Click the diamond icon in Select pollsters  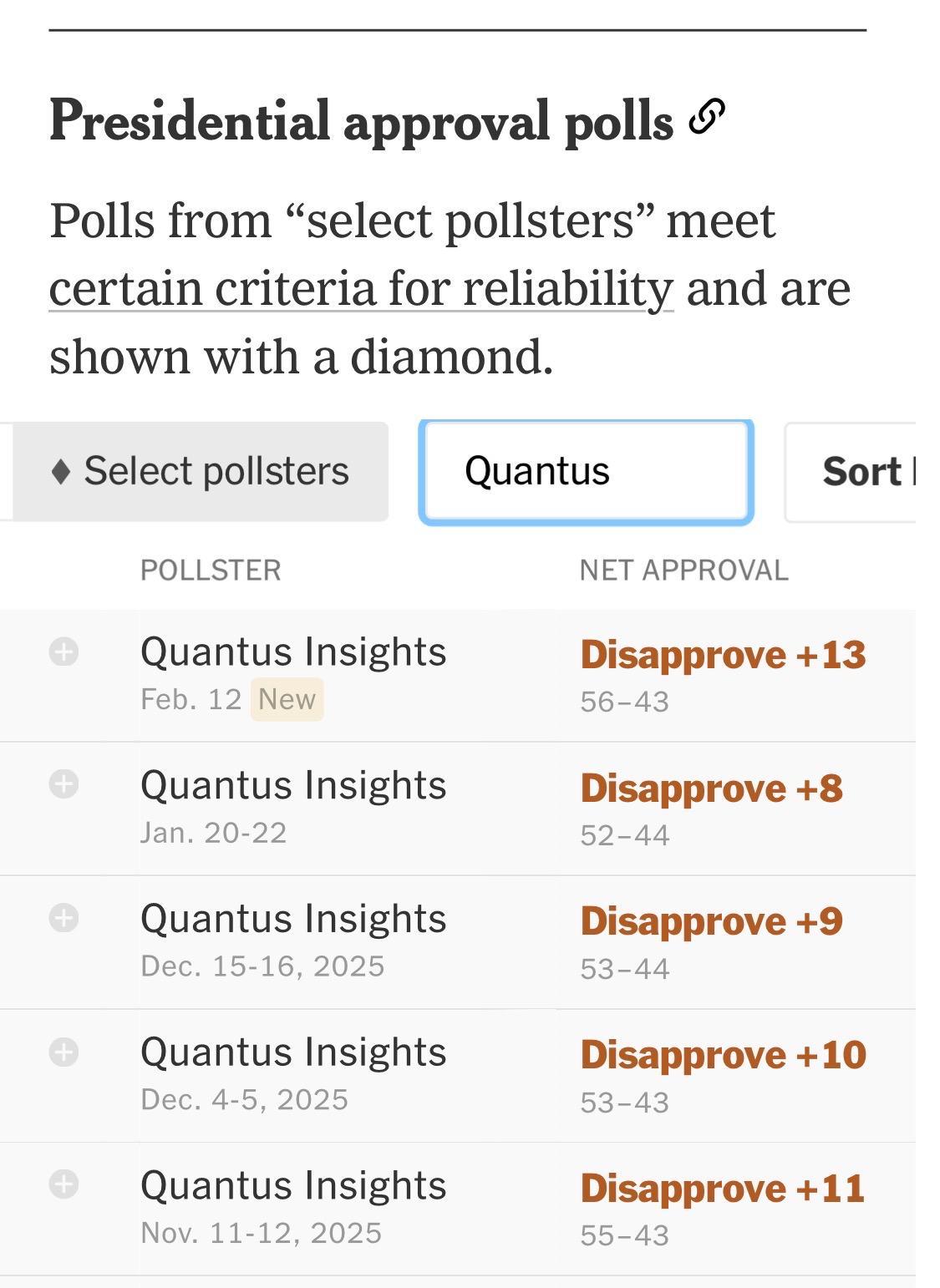click(60, 472)
